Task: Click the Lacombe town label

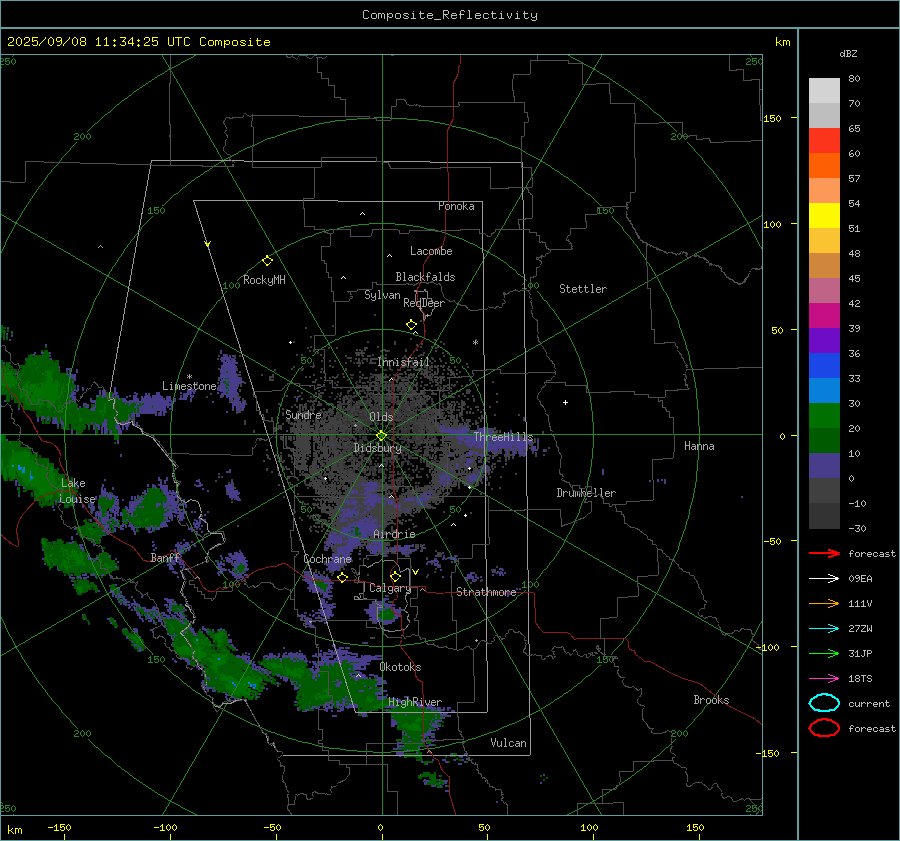Action: coord(431,251)
